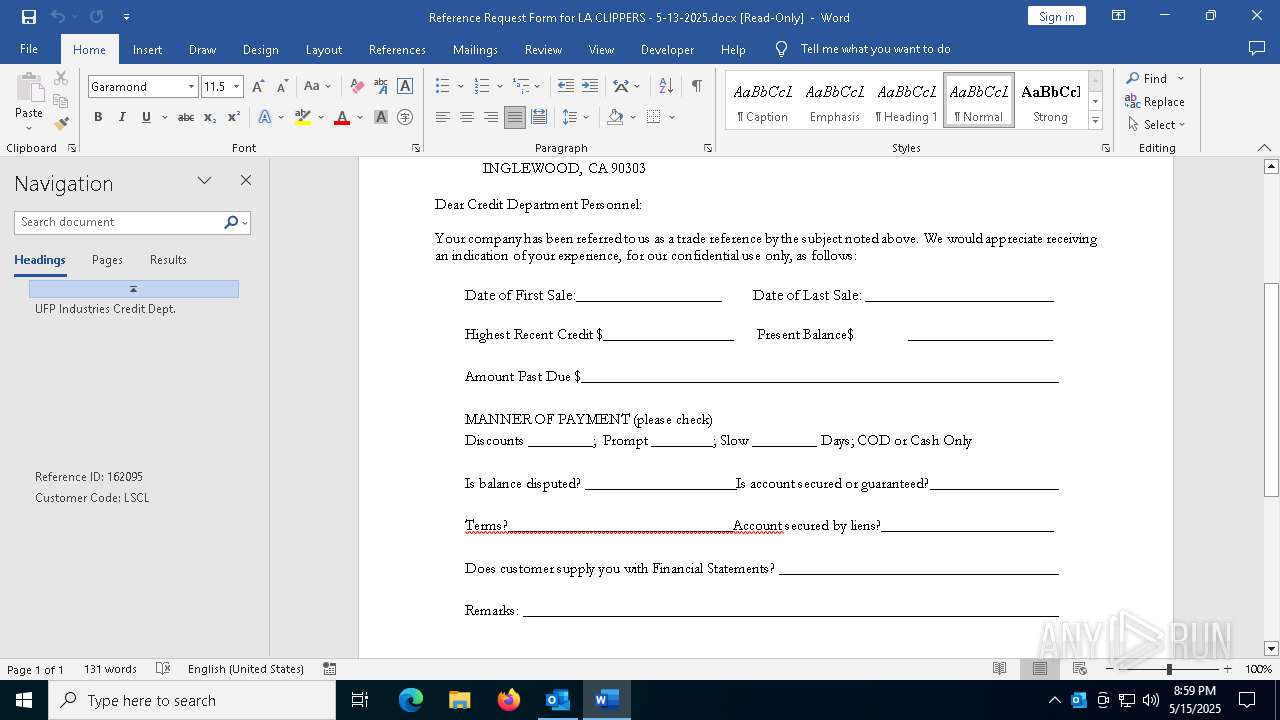
Task: Open the font color picker arrow
Action: [360, 117]
